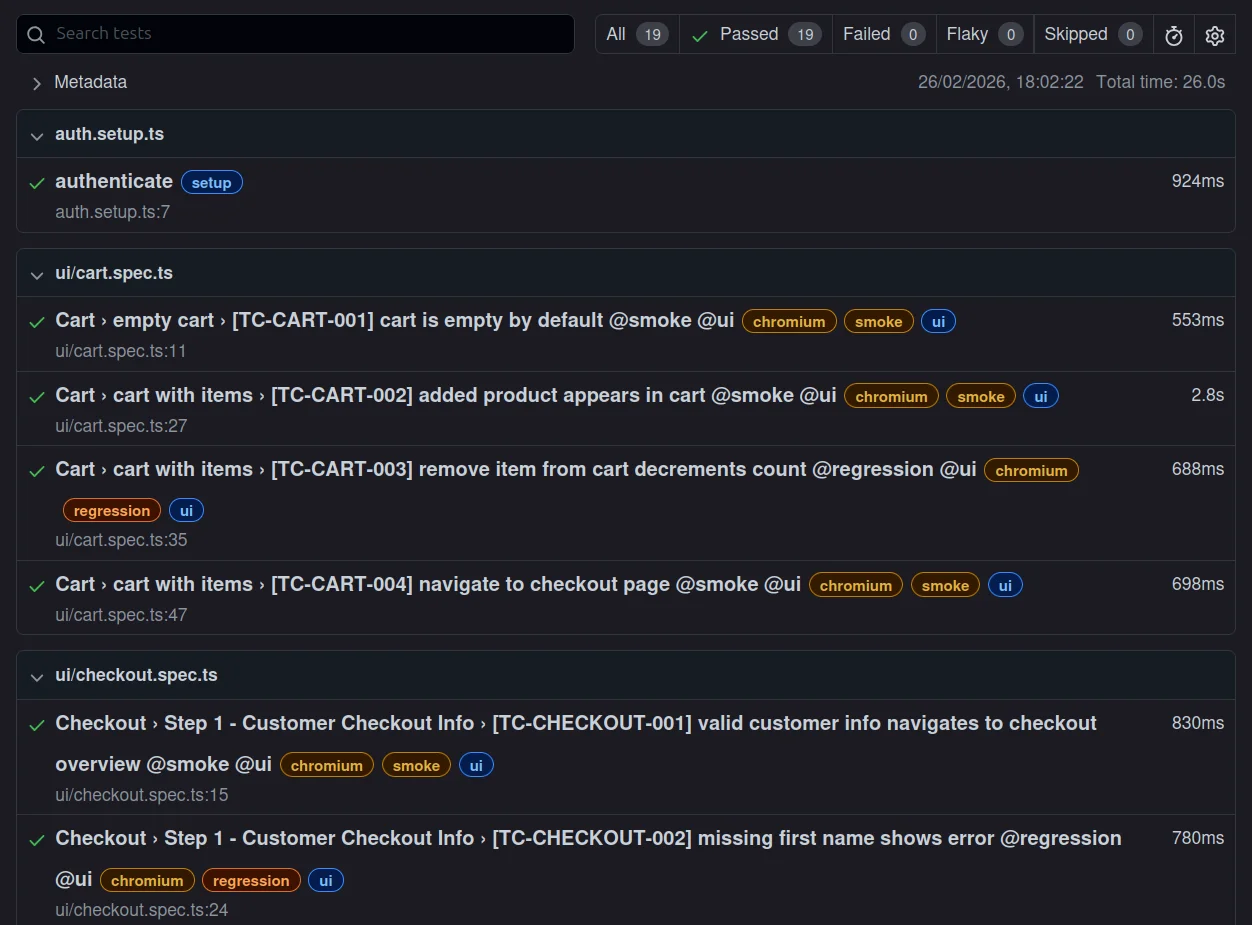Click the green checkmark beside the authenticate test
The height and width of the screenshot is (925, 1252).
[x=37, y=182]
